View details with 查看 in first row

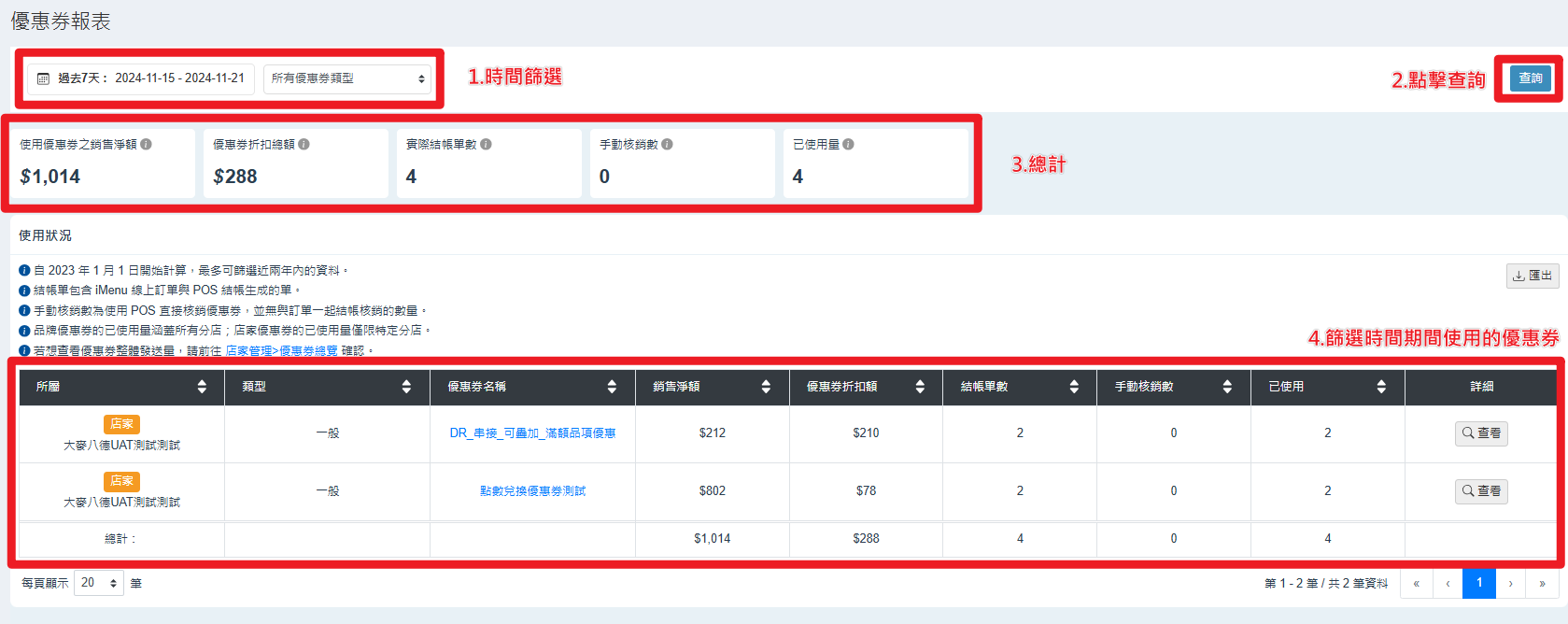pos(1481,433)
